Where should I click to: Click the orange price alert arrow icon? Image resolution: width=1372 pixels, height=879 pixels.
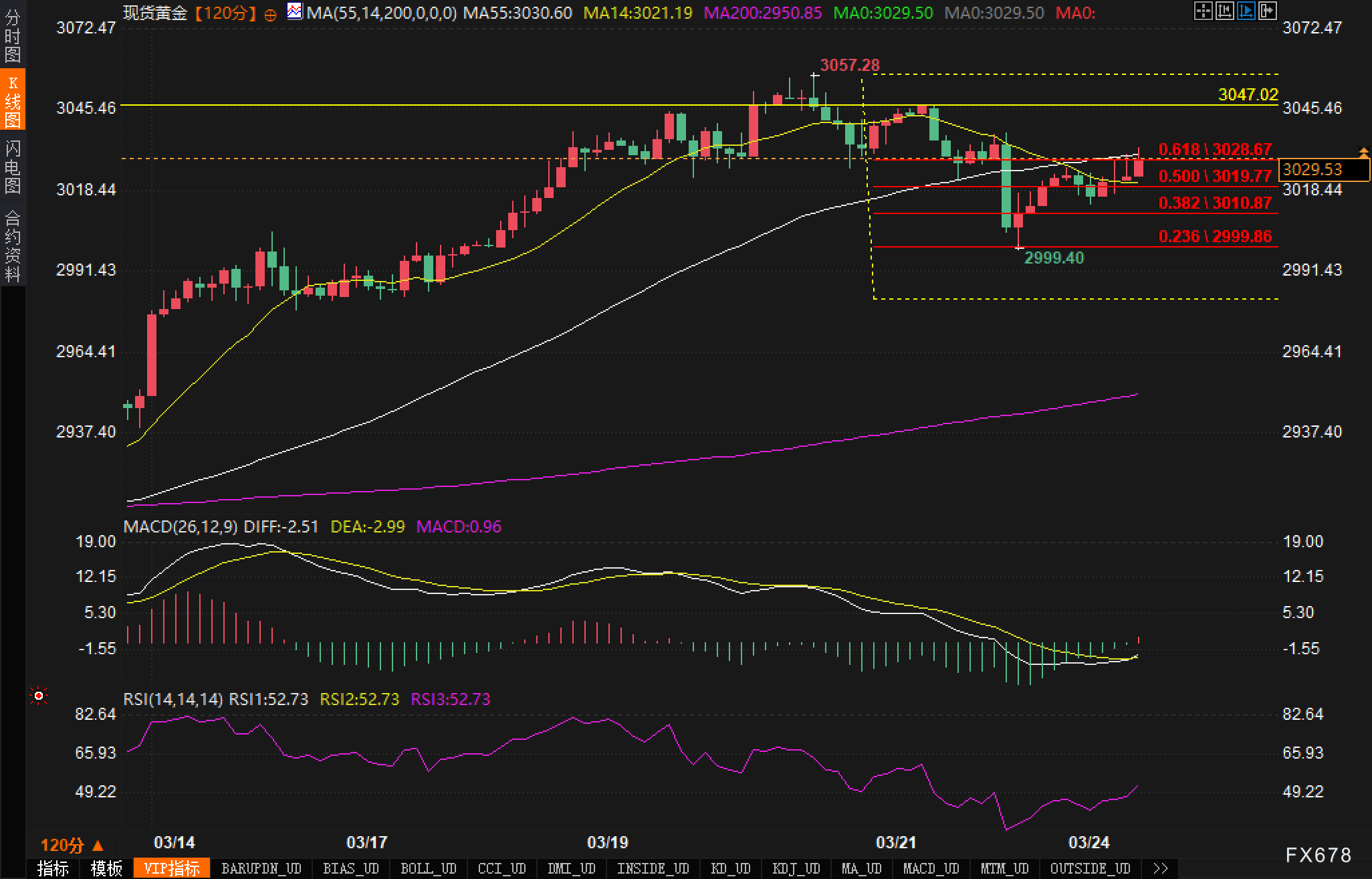pyautogui.click(x=1363, y=152)
